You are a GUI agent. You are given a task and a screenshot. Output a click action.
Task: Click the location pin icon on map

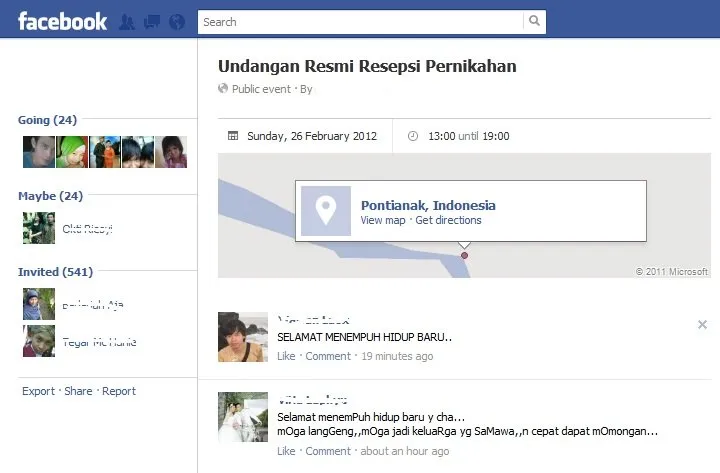[326, 211]
